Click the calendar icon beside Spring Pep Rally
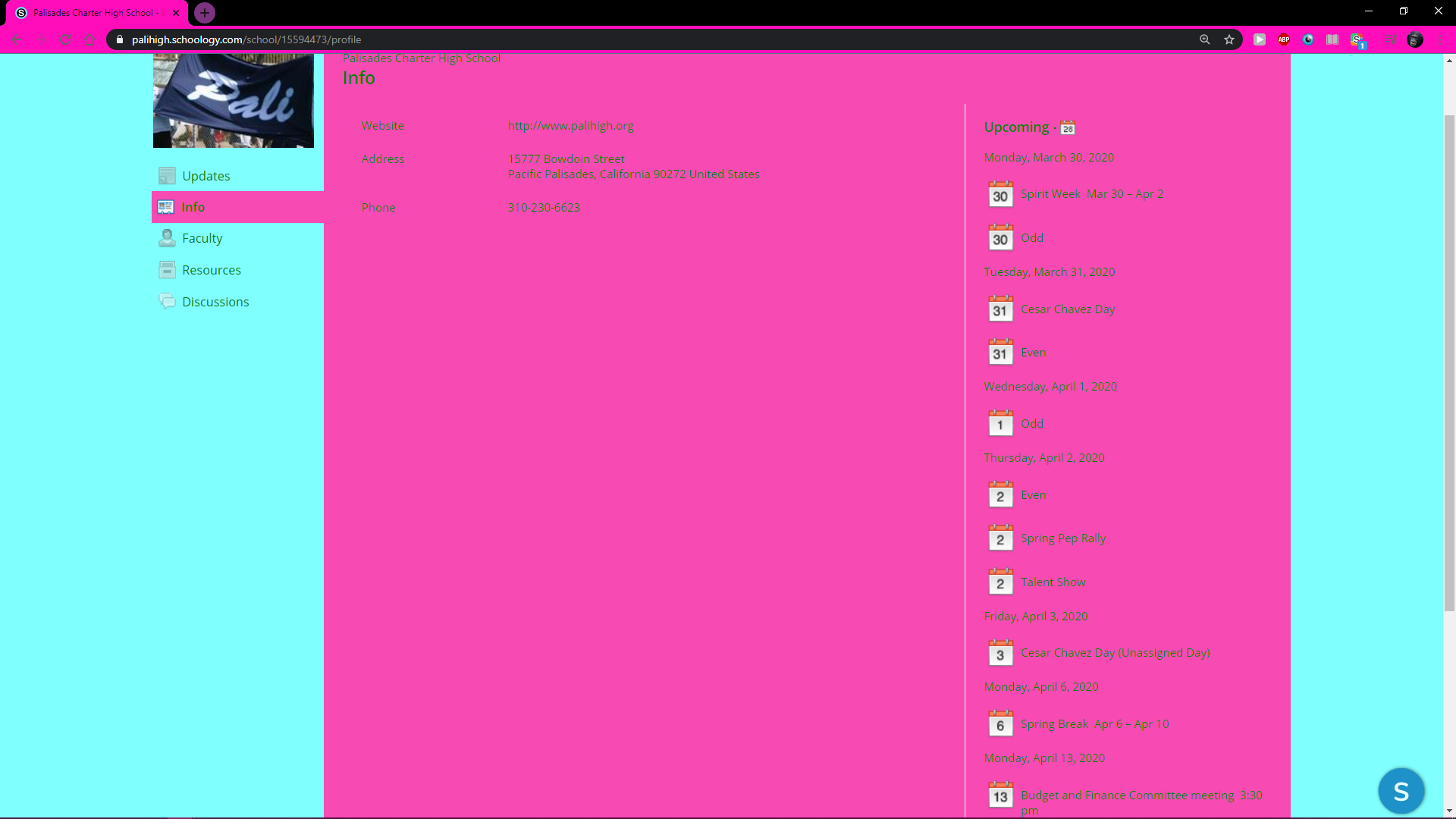This screenshot has height=819, width=1456. [x=1001, y=538]
